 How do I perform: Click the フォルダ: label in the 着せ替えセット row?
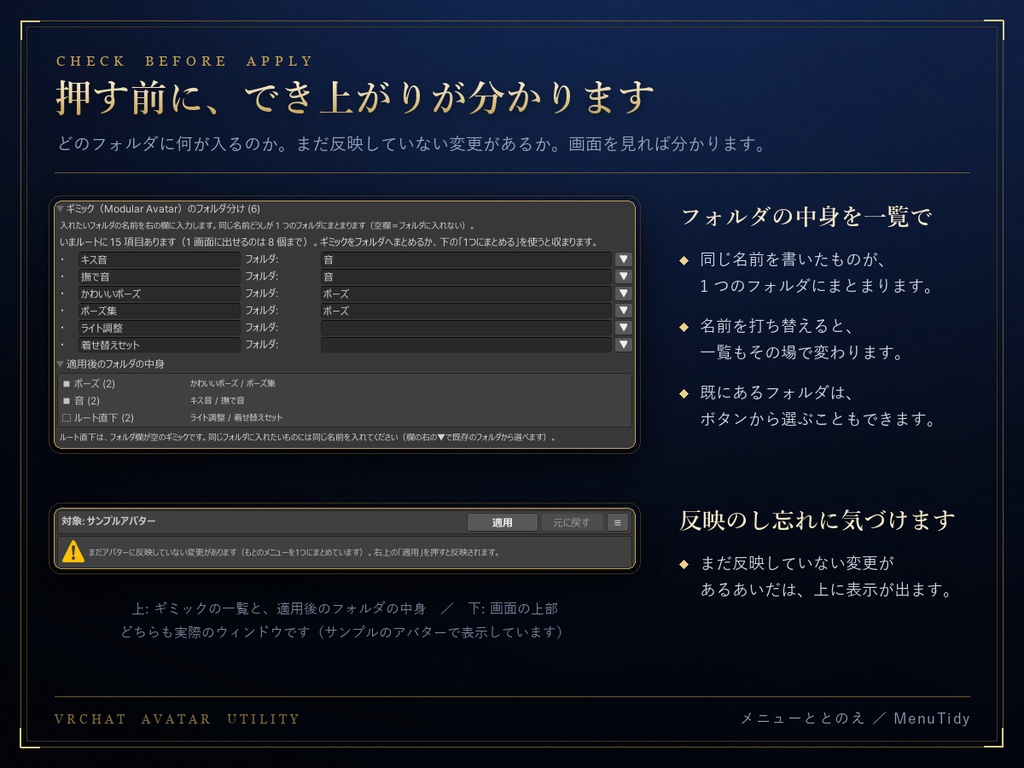click(261, 344)
